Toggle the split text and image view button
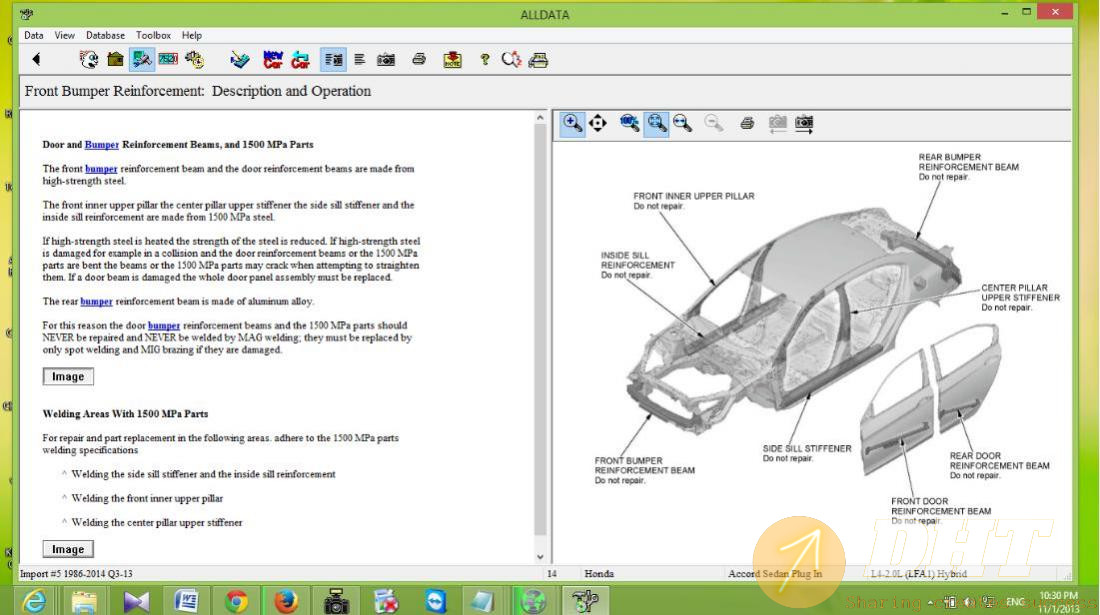 [333, 60]
